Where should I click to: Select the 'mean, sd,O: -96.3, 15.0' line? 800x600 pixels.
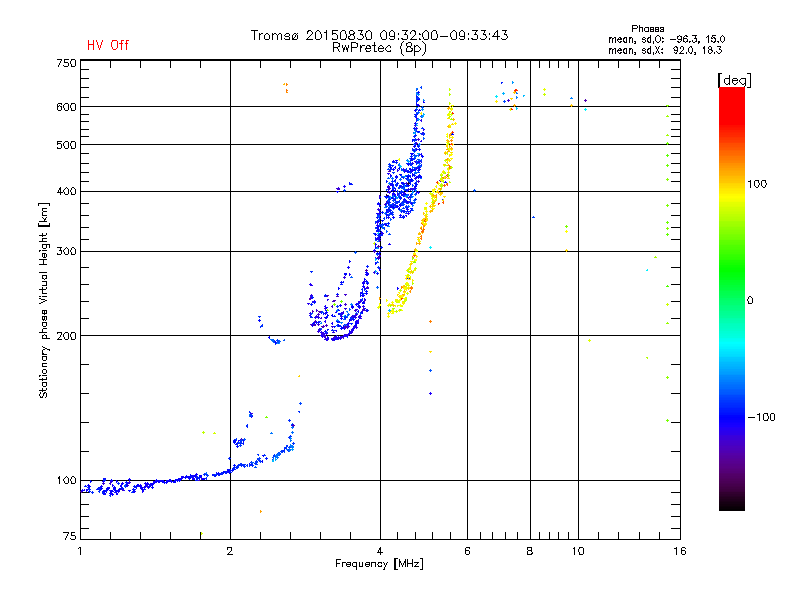(666, 39)
